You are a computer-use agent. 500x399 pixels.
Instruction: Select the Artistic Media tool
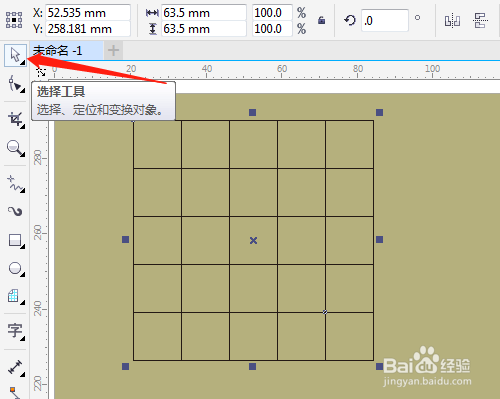coord(15,211)
